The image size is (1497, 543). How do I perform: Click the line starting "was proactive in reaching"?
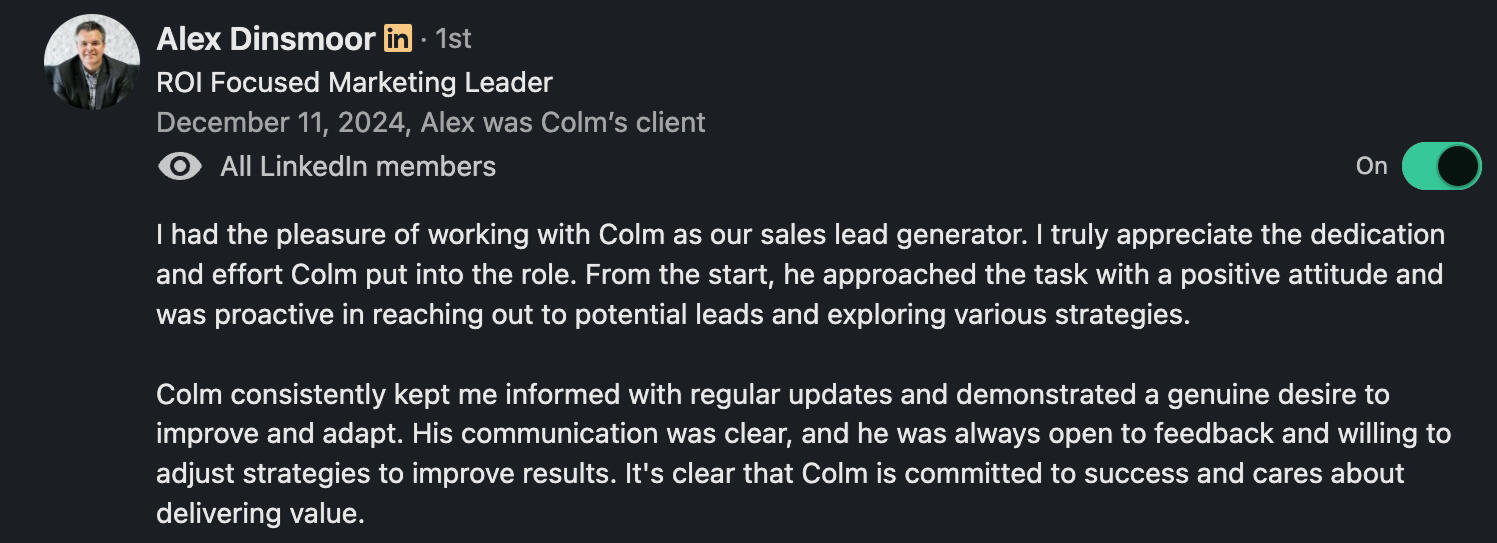tap(673, 314)
